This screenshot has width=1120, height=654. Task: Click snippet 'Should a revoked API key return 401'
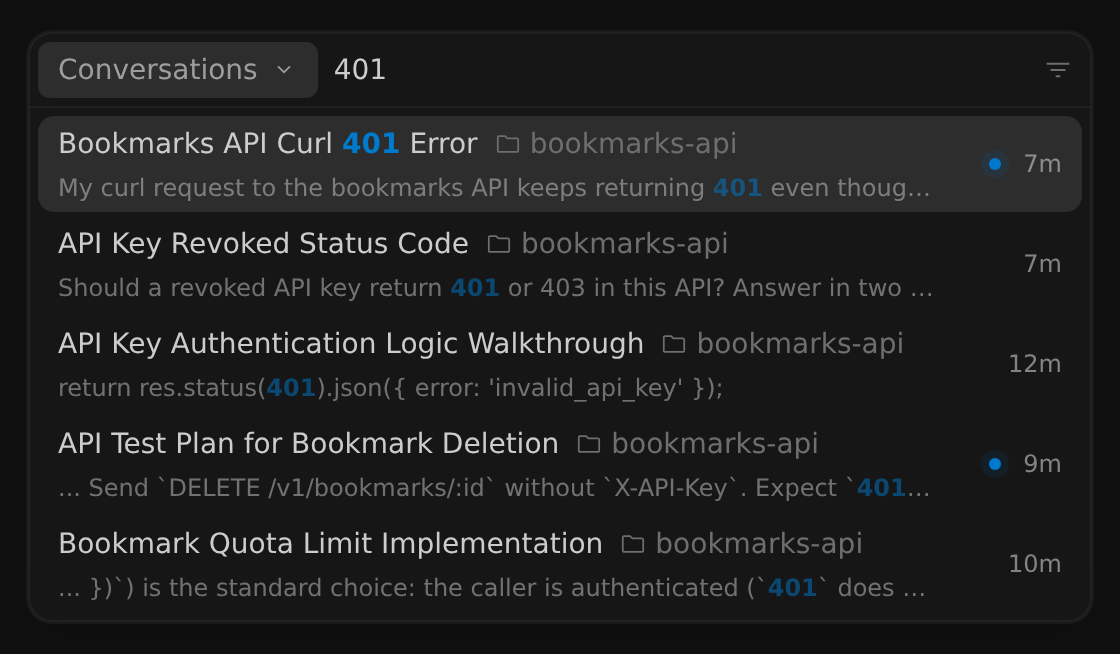coord(496,288)
